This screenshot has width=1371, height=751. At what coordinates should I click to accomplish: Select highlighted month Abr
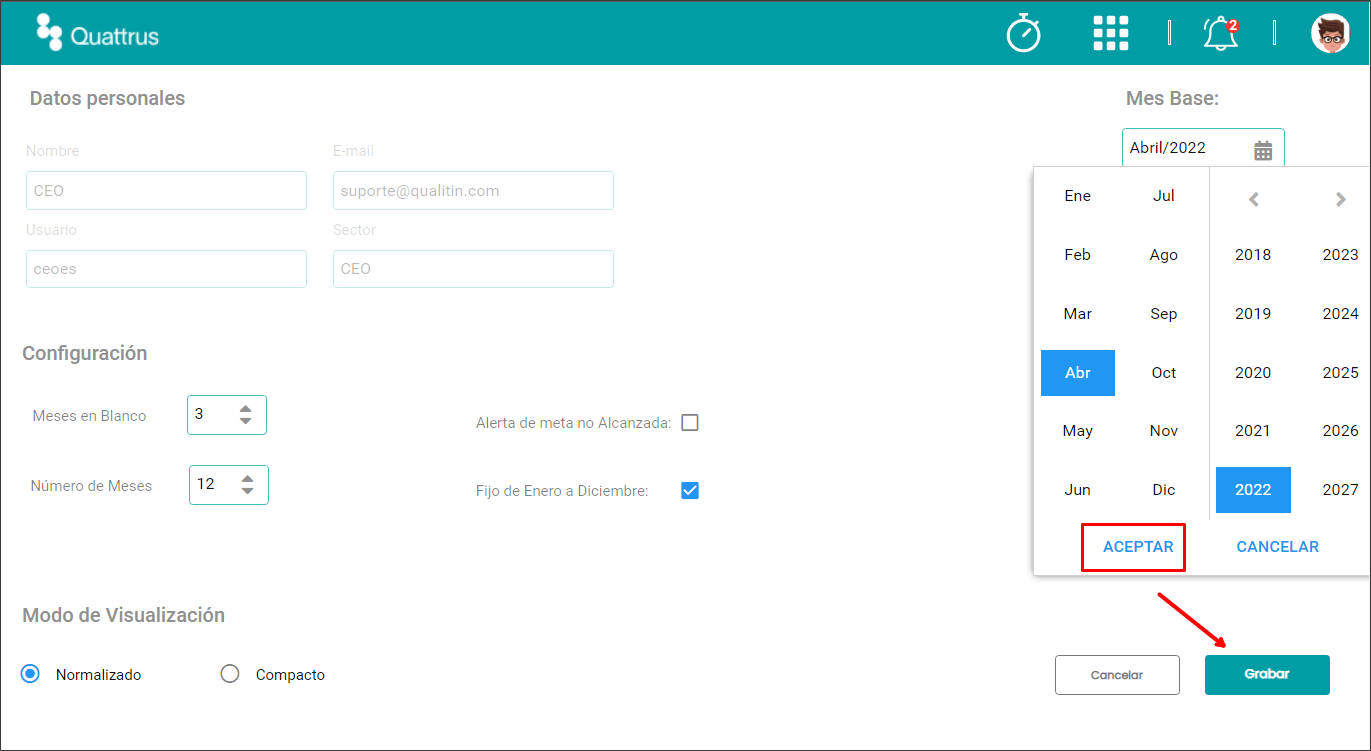1078,373
